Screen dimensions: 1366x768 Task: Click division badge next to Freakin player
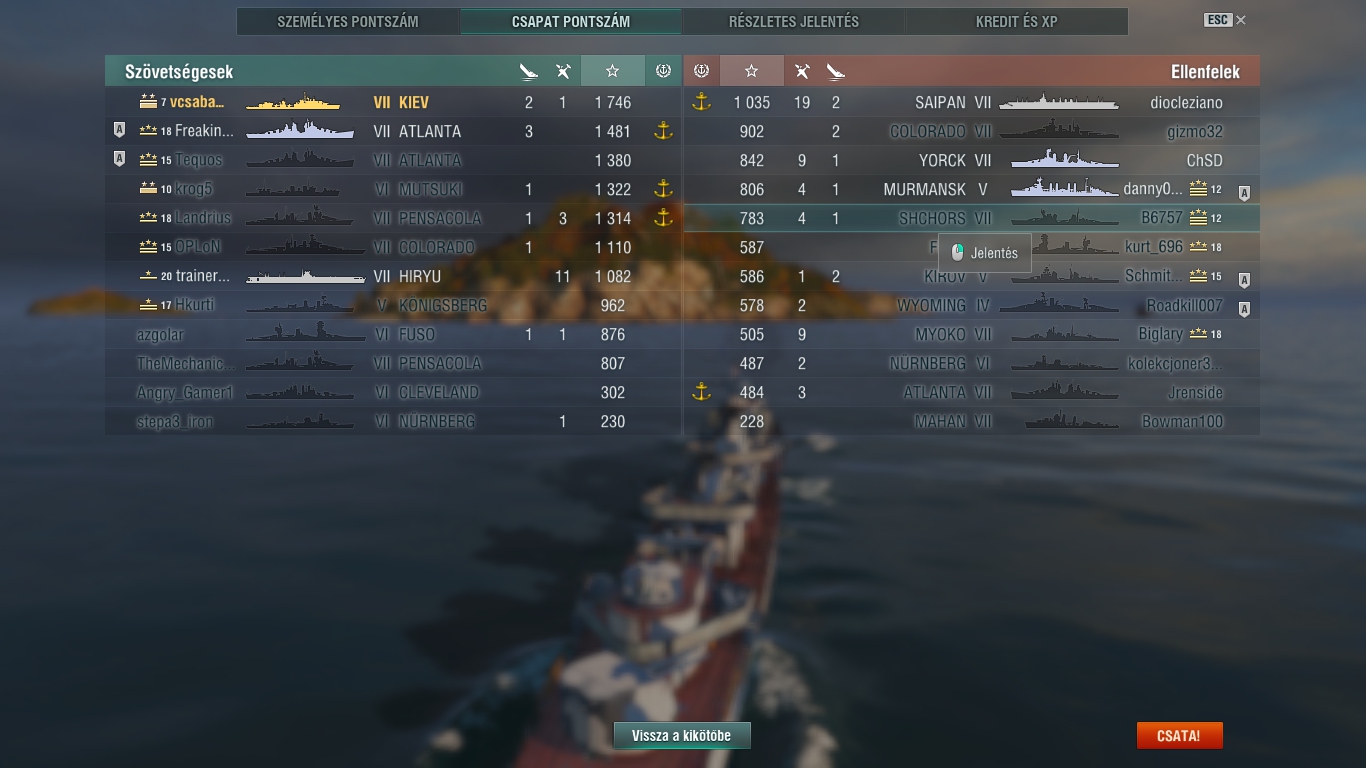(x=119, y=130)
